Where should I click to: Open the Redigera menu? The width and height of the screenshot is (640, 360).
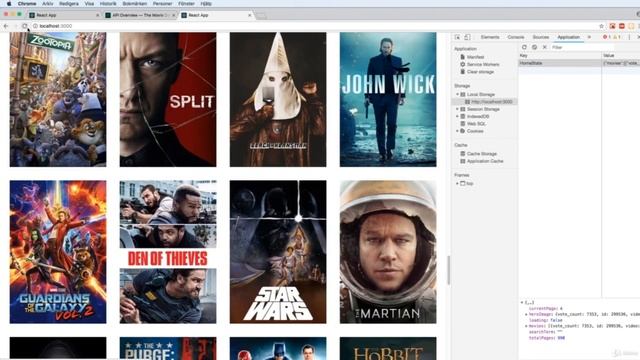click(x=69, y=3)
